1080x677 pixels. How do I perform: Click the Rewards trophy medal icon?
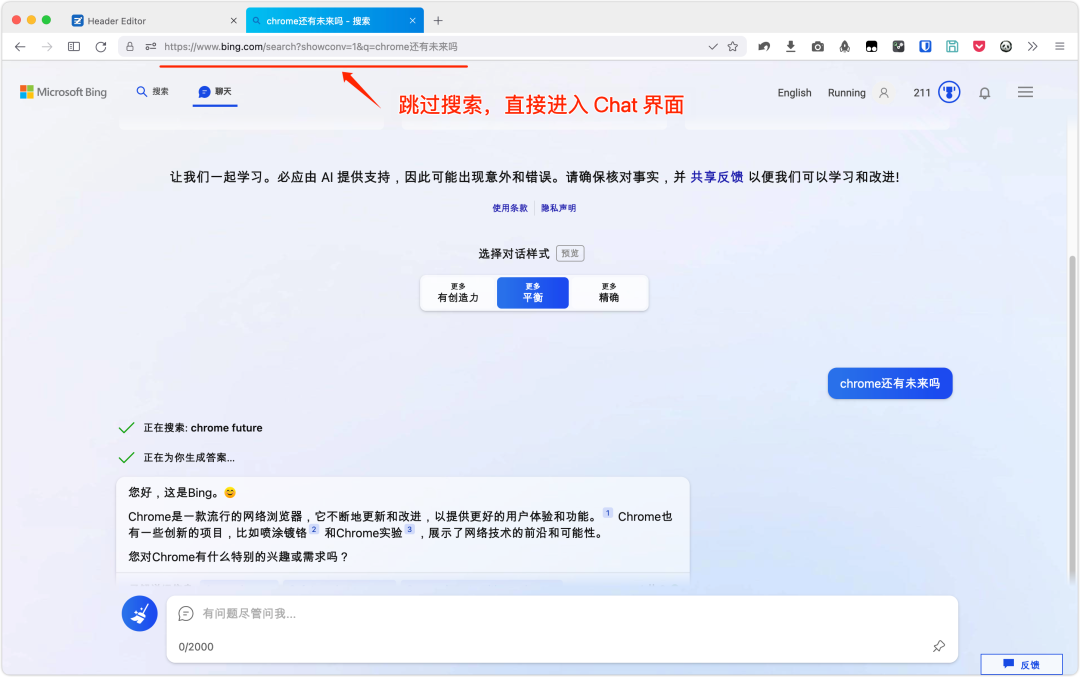click(x=949, y=92)
